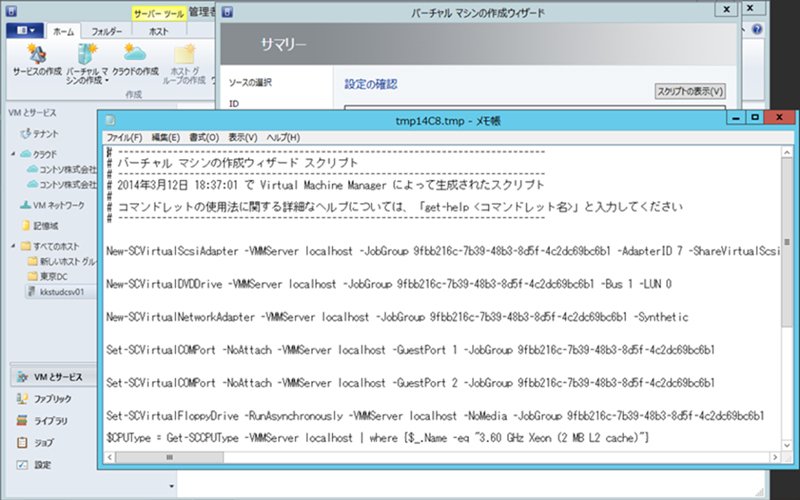Open the ヘルプ(H) menu in Notepad
The image size is (800, 500).
coord(283,137)
